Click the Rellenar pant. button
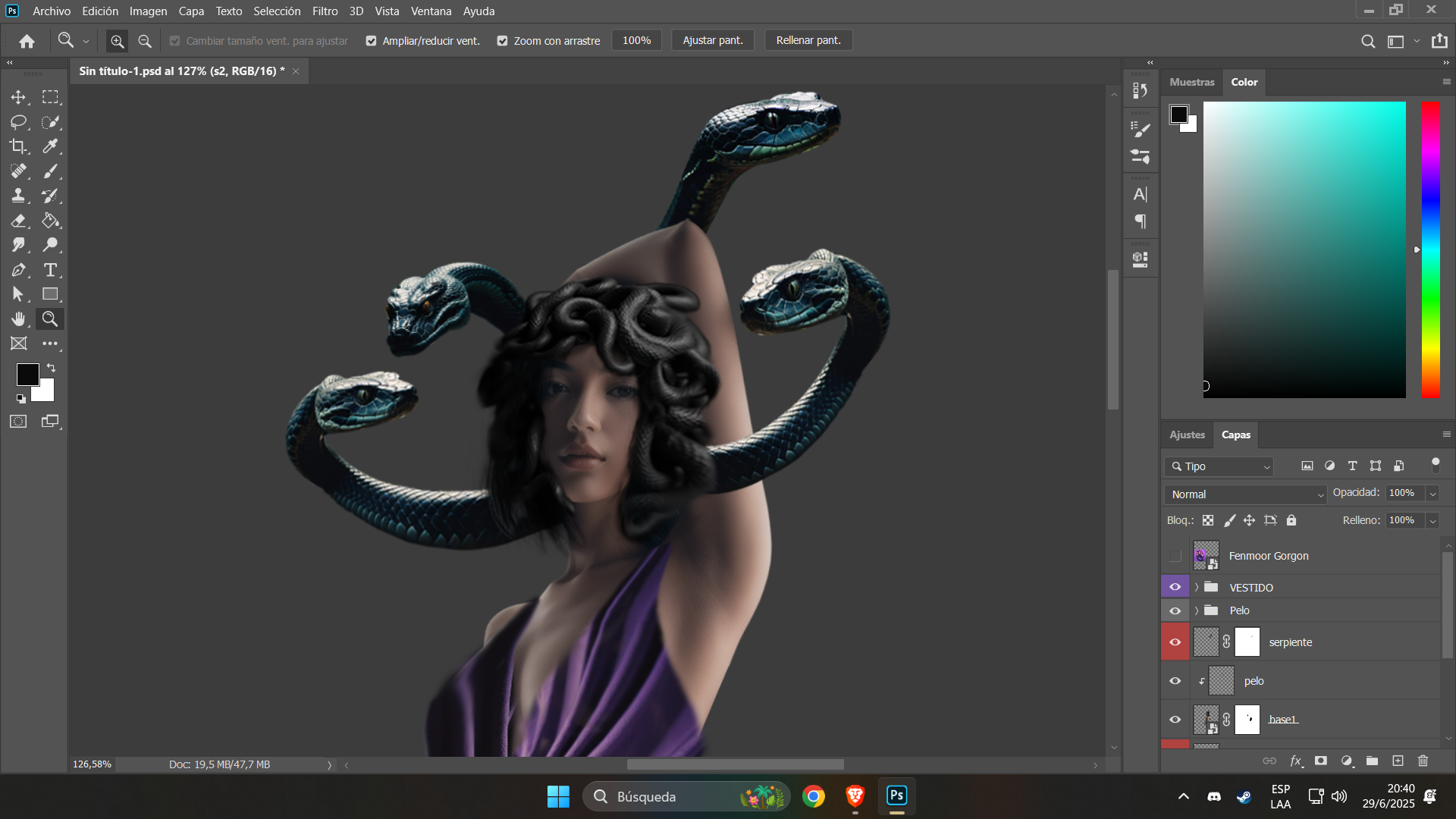 pos(808,41)
